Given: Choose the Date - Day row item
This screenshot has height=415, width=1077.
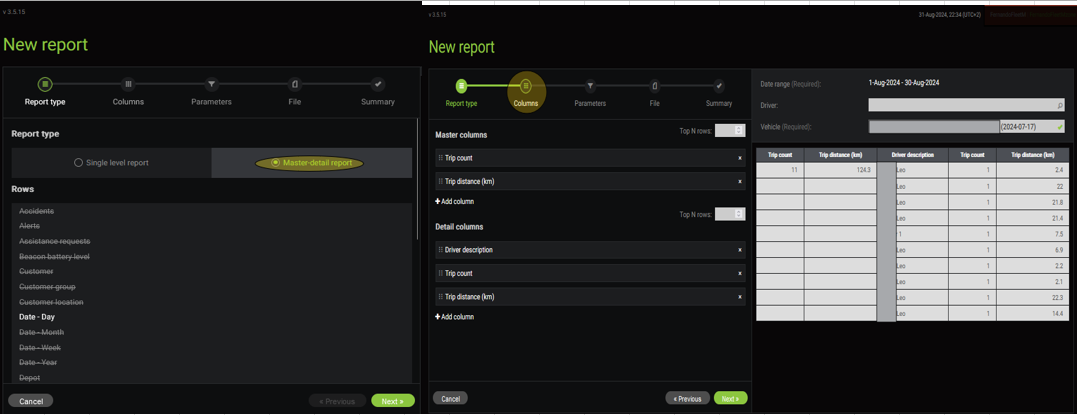Looking at the screenshot, I should 37,317.
